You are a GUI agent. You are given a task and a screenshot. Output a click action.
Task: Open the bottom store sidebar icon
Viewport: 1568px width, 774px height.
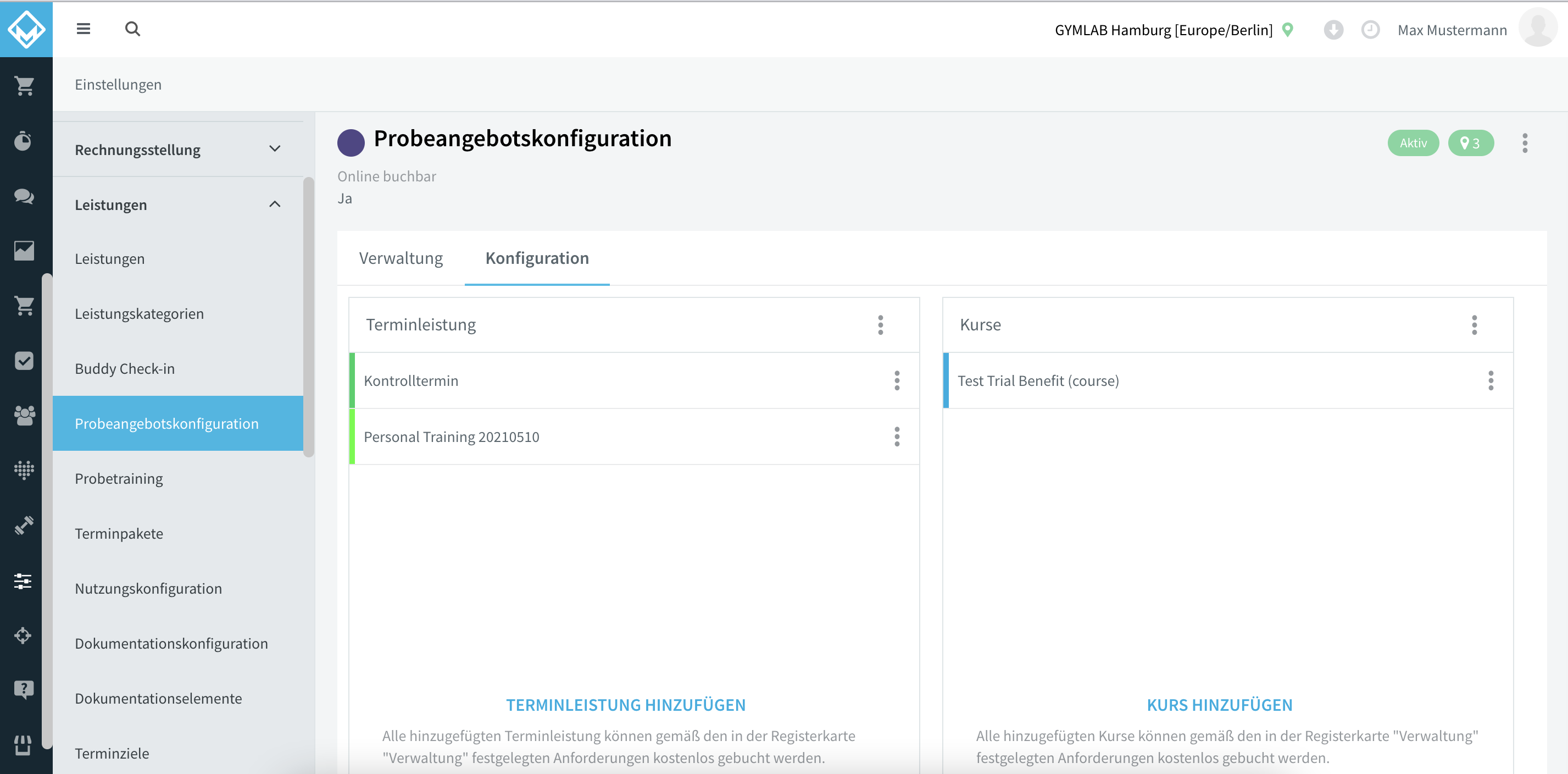coord(24,745)
